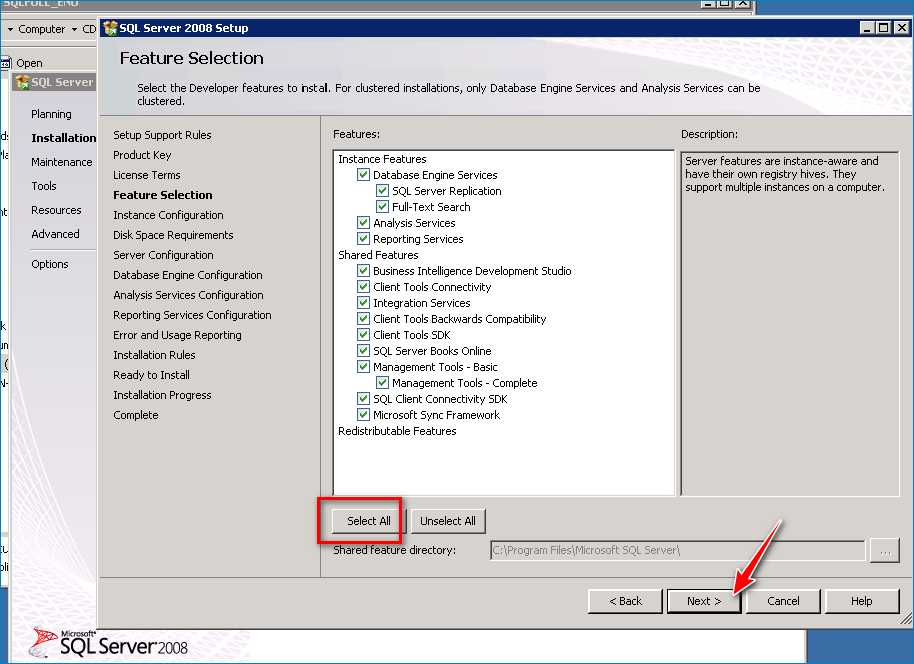Open Maintenance page in Installation Center
This screenshot has height=664, width=914.
(x=61, y=162)
